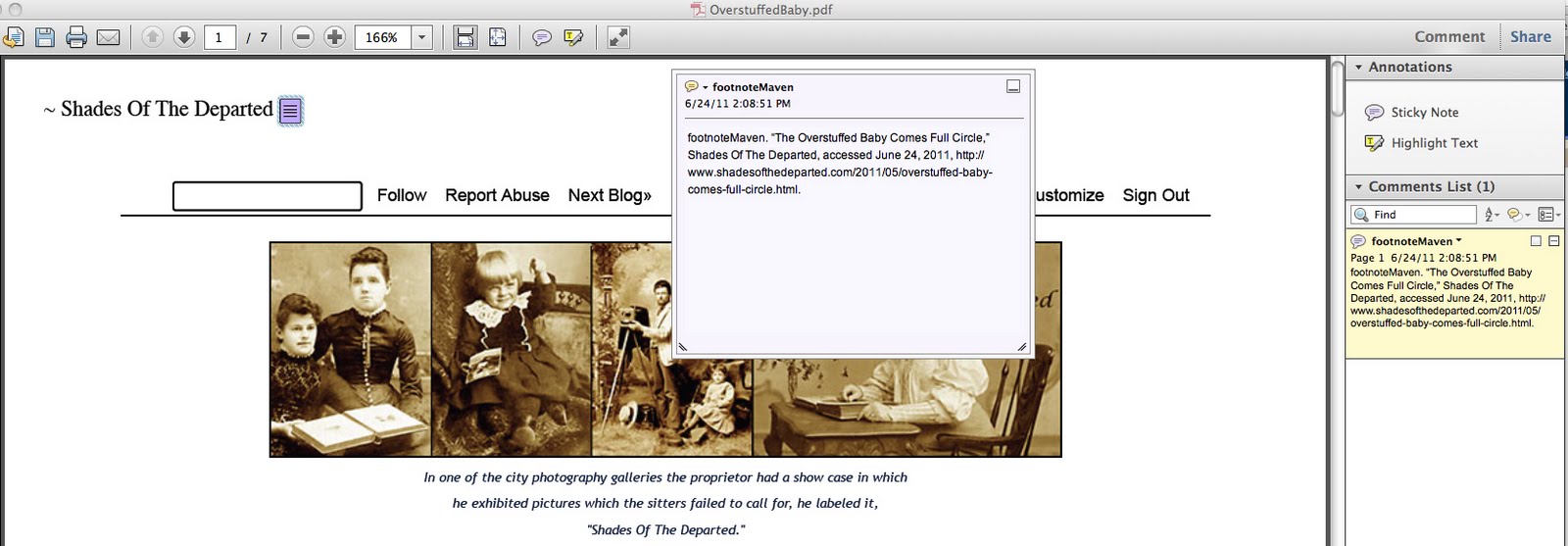The image size is (1568, 546).
Task: Open footnoteMaven dropdown in the comments list
Action: tap(1458, 240)
